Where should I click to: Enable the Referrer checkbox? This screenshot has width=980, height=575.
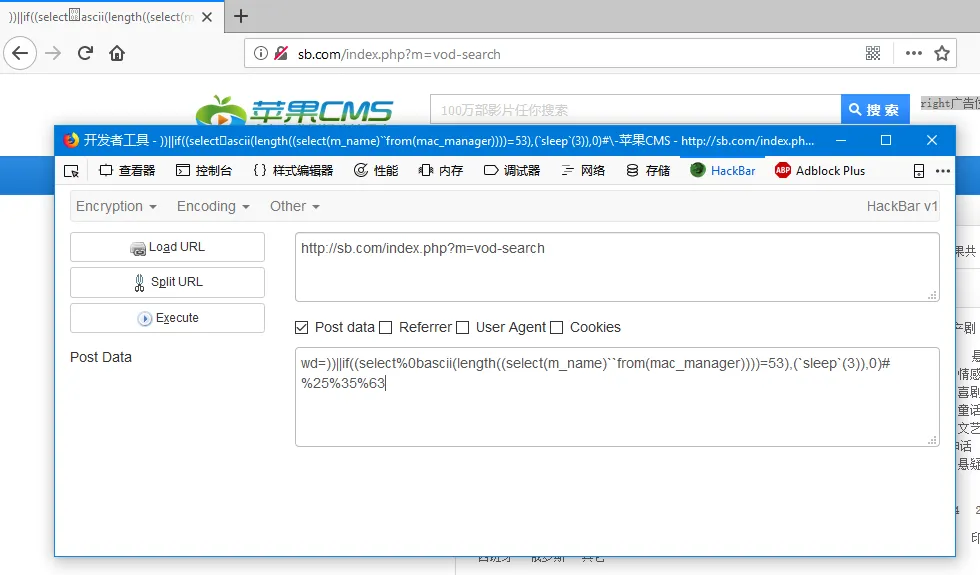386,327
